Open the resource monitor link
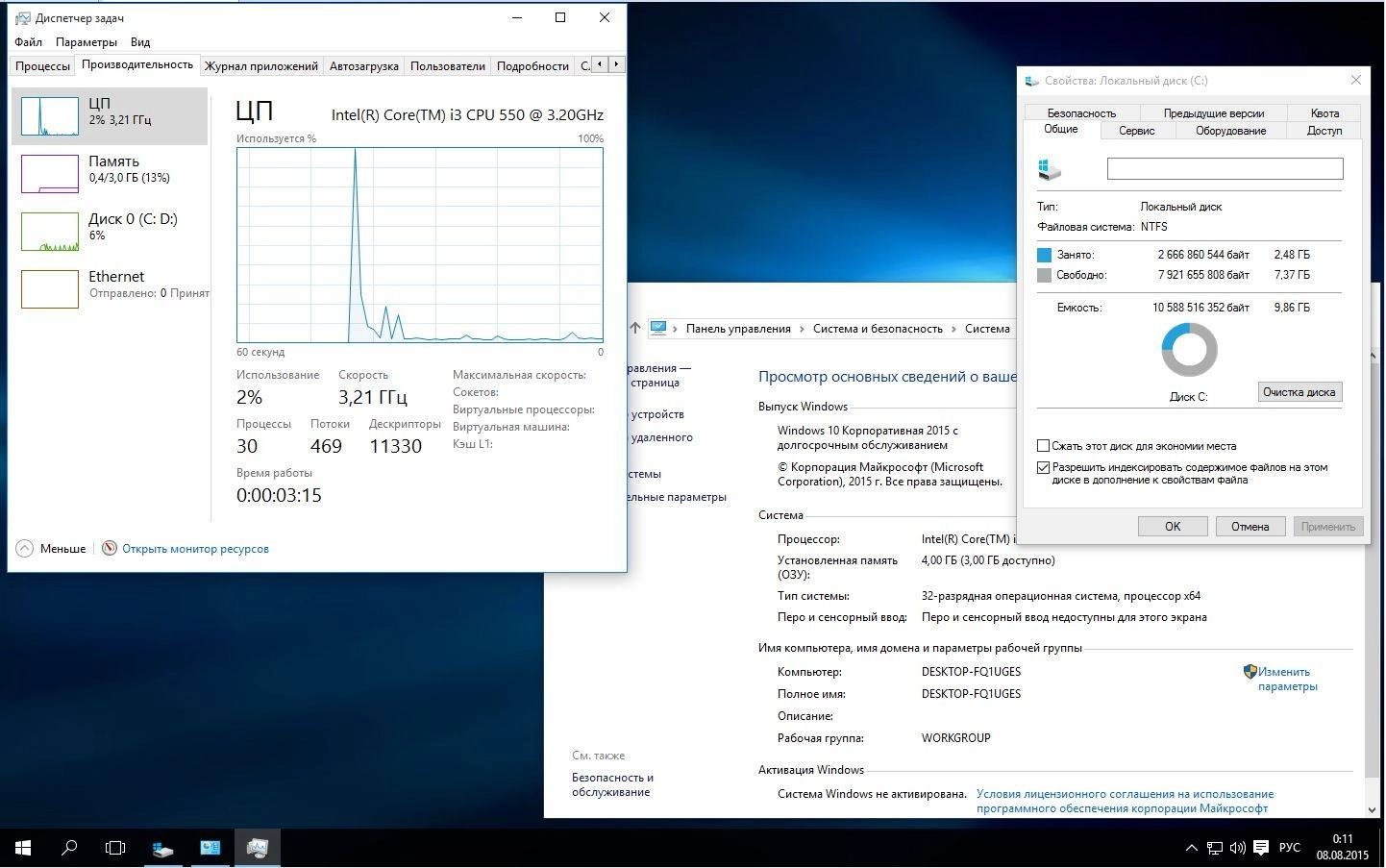This screenshot has width=1386, height=868. (x=195, y=549)
